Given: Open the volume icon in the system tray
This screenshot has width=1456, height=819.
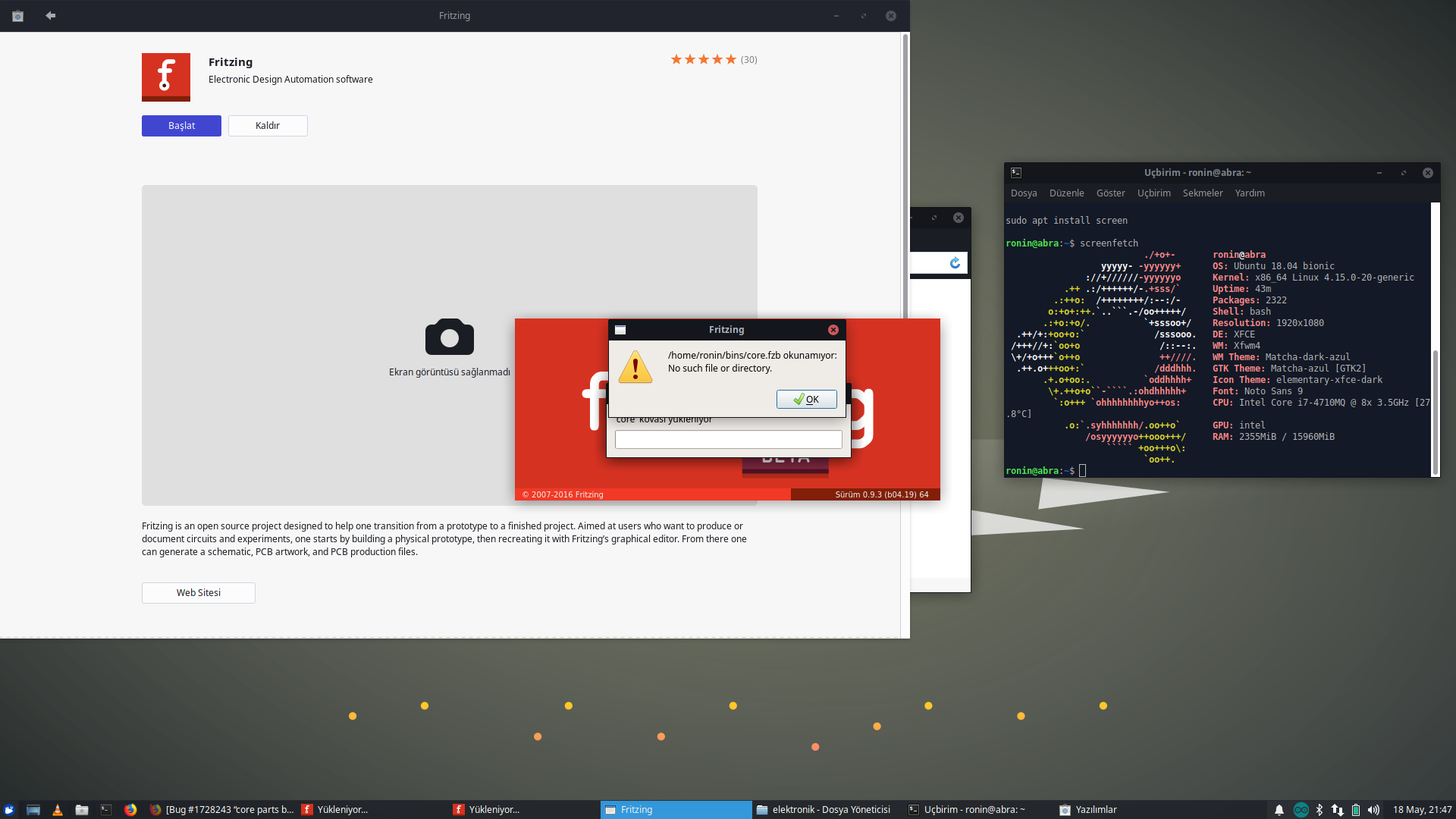Looking at the screenshot, I should click(1373, 809).
